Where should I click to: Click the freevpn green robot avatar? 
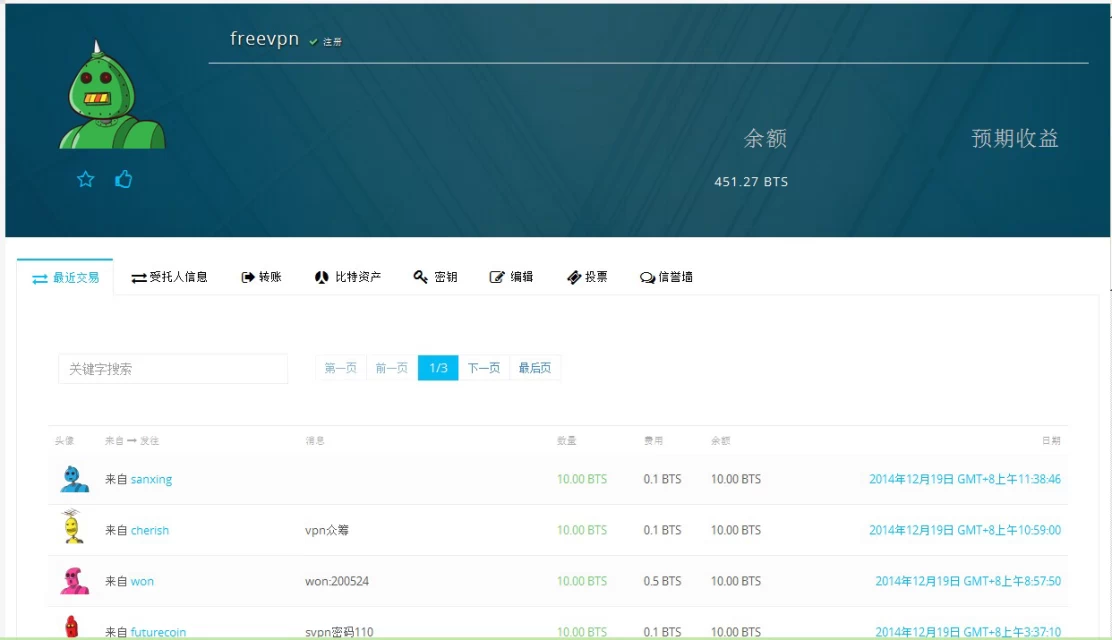pos(111,97)
